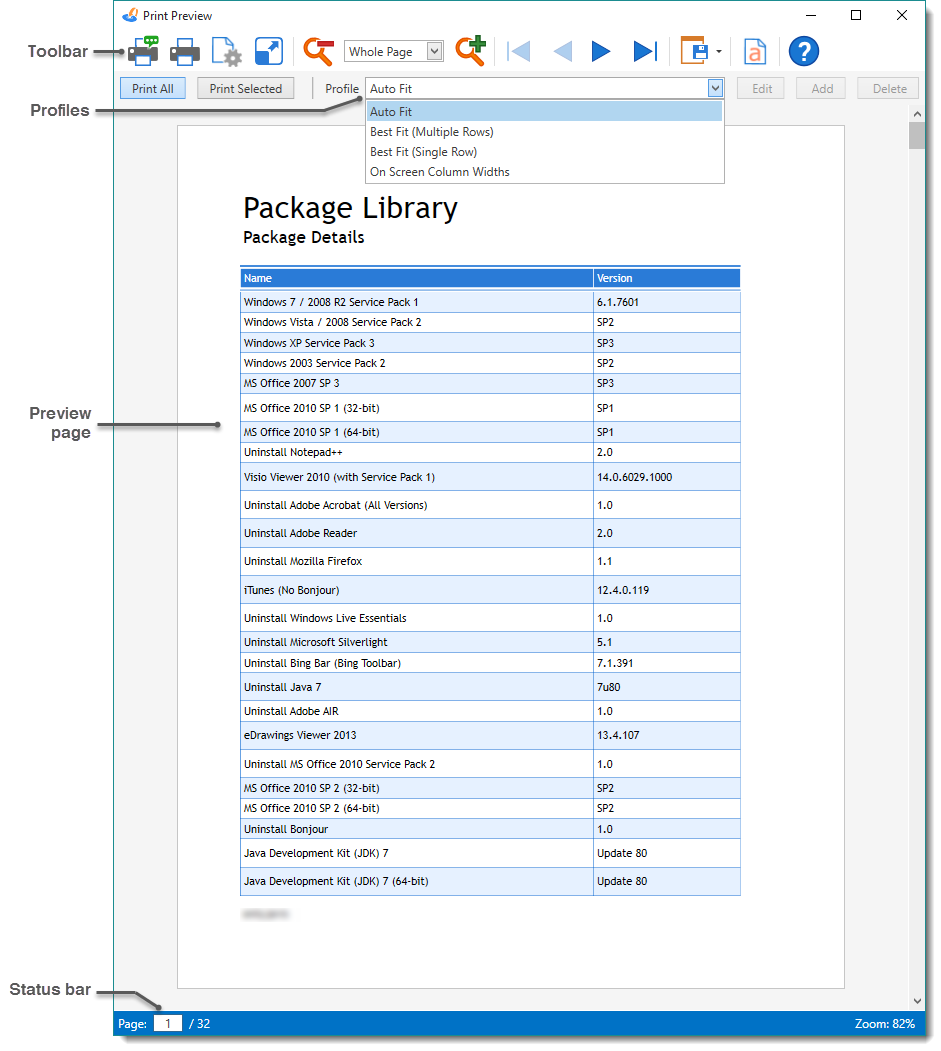Click the print with dialog icon
The width and height of the screenshot is (941, 1051).
[143, 51]
